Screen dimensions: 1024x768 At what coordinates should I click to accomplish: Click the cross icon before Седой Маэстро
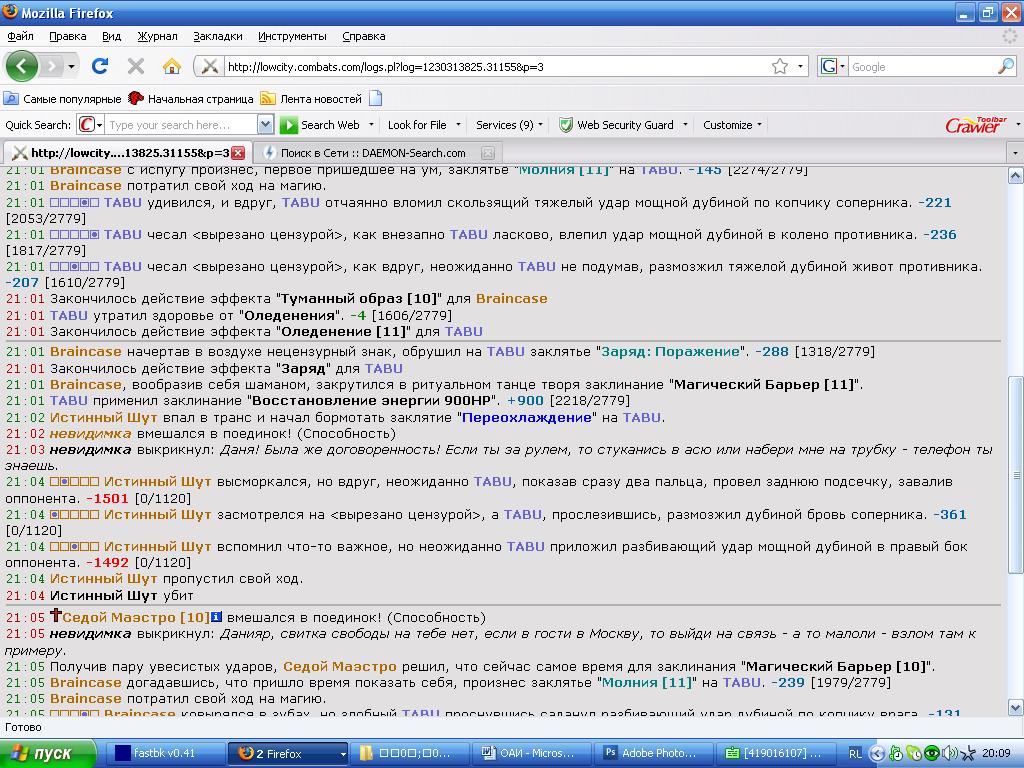tap(56, 615)
